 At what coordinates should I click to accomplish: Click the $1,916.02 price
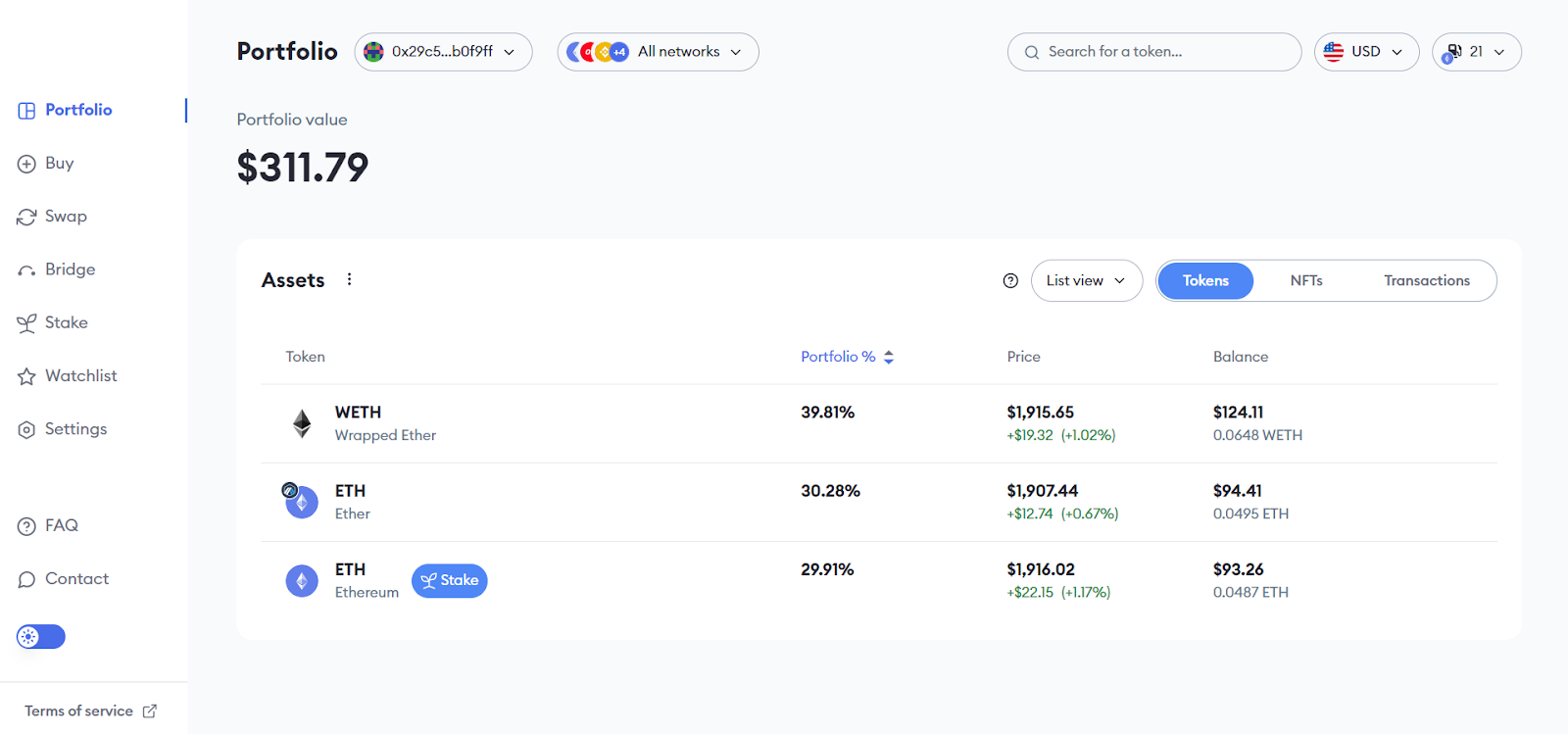(1041, 569)
